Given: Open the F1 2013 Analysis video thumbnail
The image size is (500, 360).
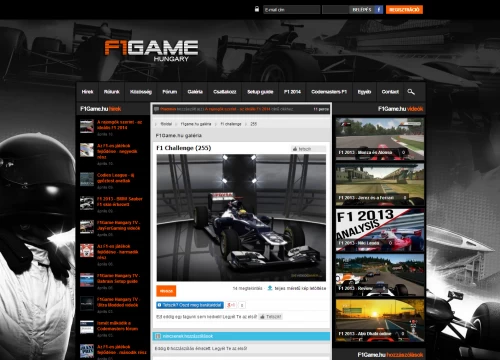Looking at the screenshot, I should click(380, 230).
